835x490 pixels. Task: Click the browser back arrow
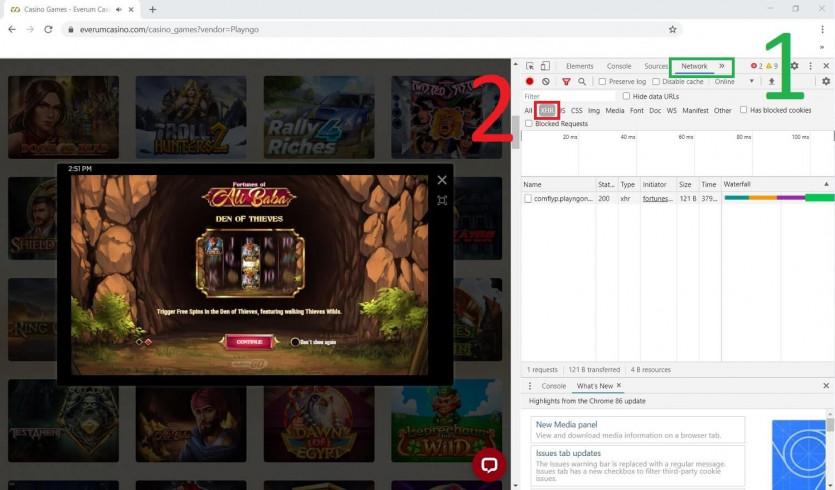coord(12,30)
